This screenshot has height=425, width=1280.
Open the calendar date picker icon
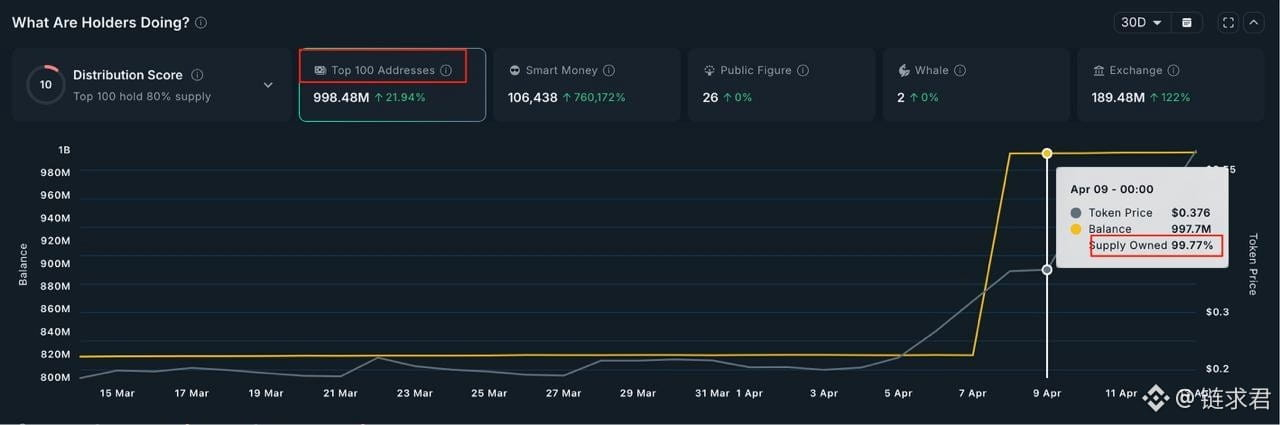[x=1187, y=22]
